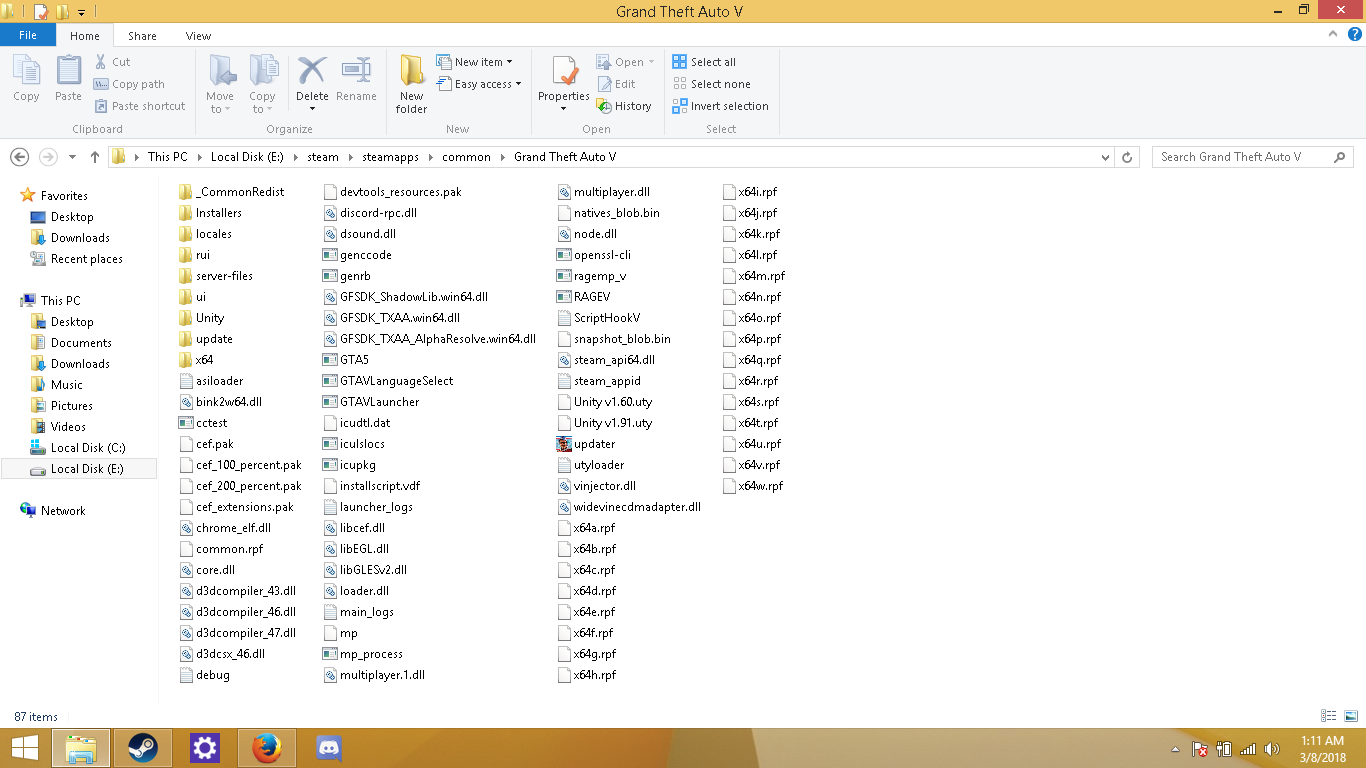Open Firefox from the taskbar

tap(266, 748)
